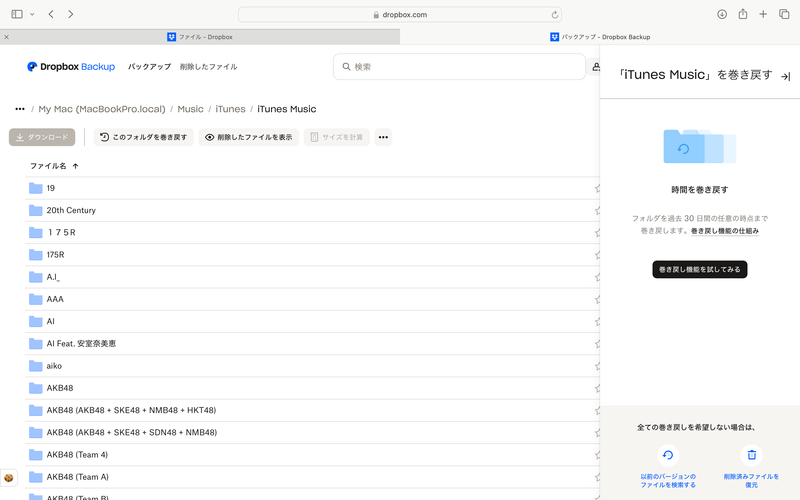
Task: Click the restore deleted files trash icon
Action: (x=751, y=455)
